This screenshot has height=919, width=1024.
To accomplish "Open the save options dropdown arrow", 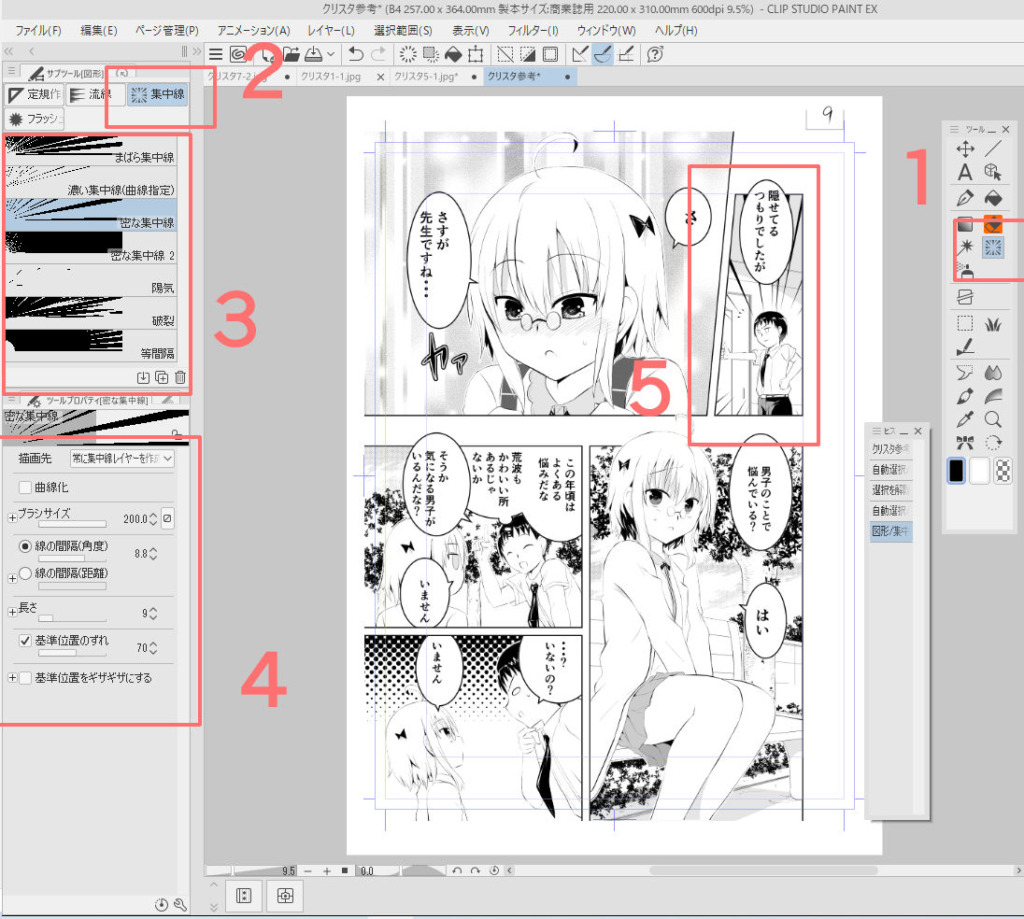I will 331,54.
